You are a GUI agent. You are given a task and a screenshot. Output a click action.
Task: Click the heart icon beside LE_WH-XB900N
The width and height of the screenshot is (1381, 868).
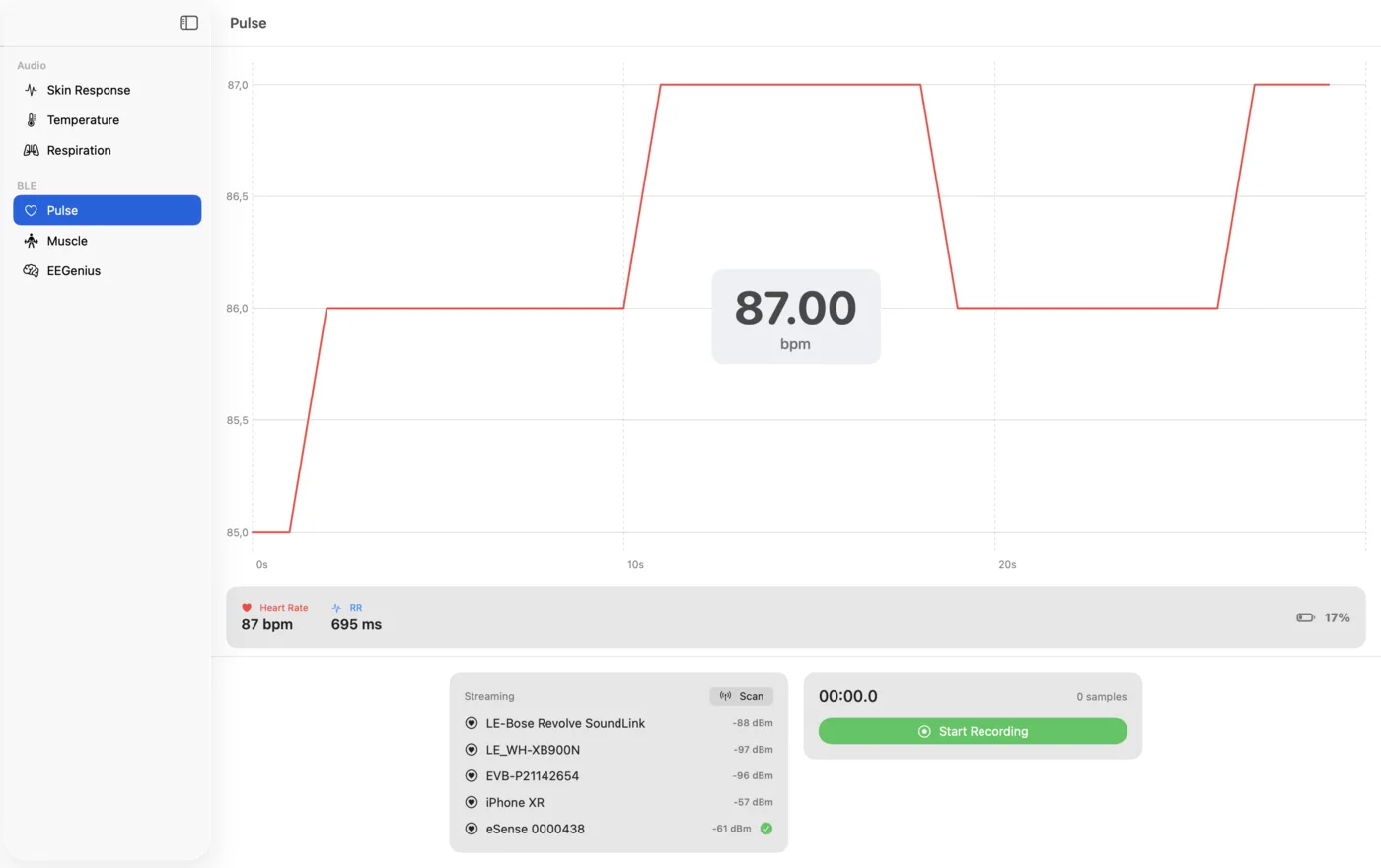pos(472,750)
